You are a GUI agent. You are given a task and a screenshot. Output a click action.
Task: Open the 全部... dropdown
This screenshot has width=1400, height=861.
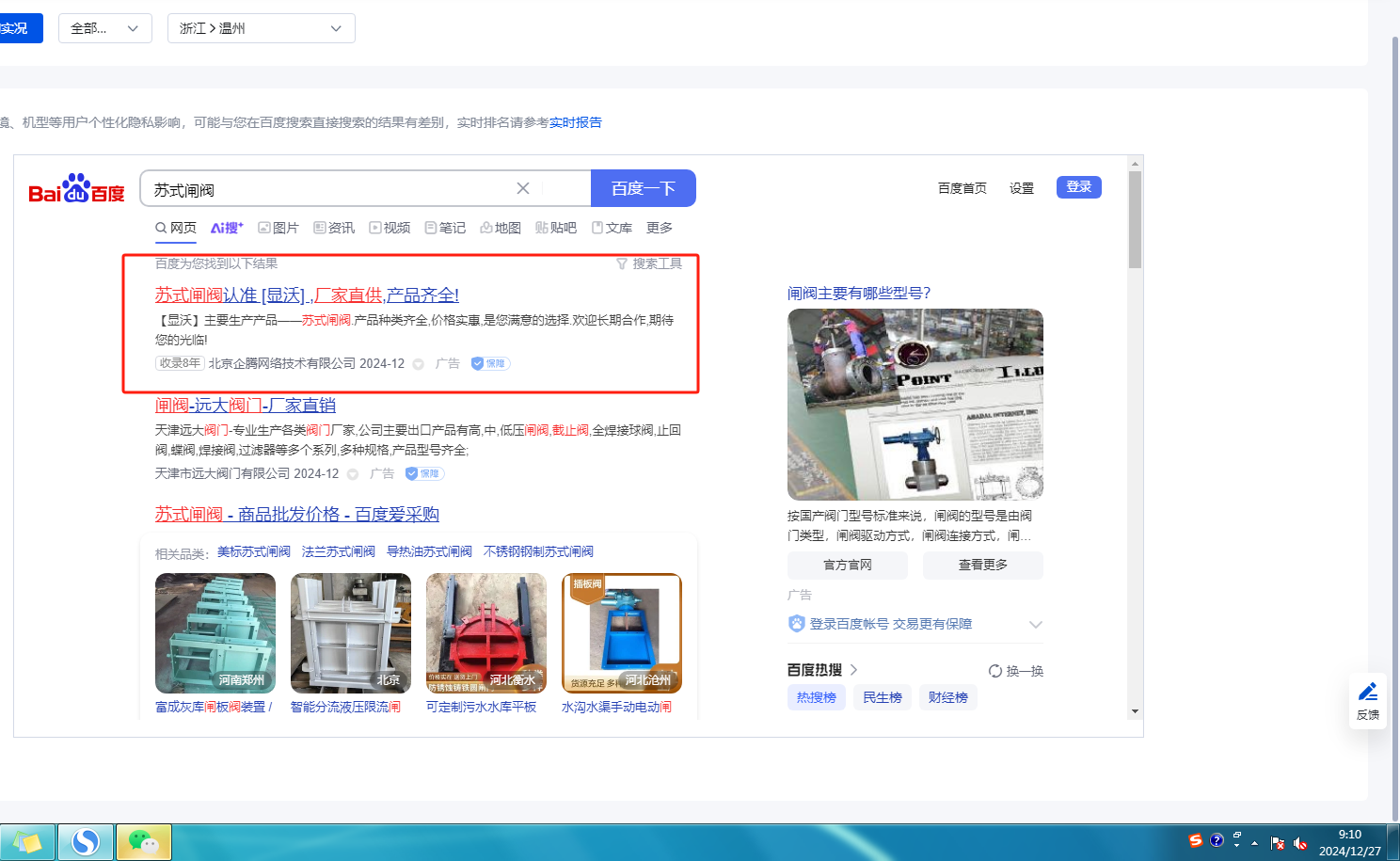click(x=105, y=28)
